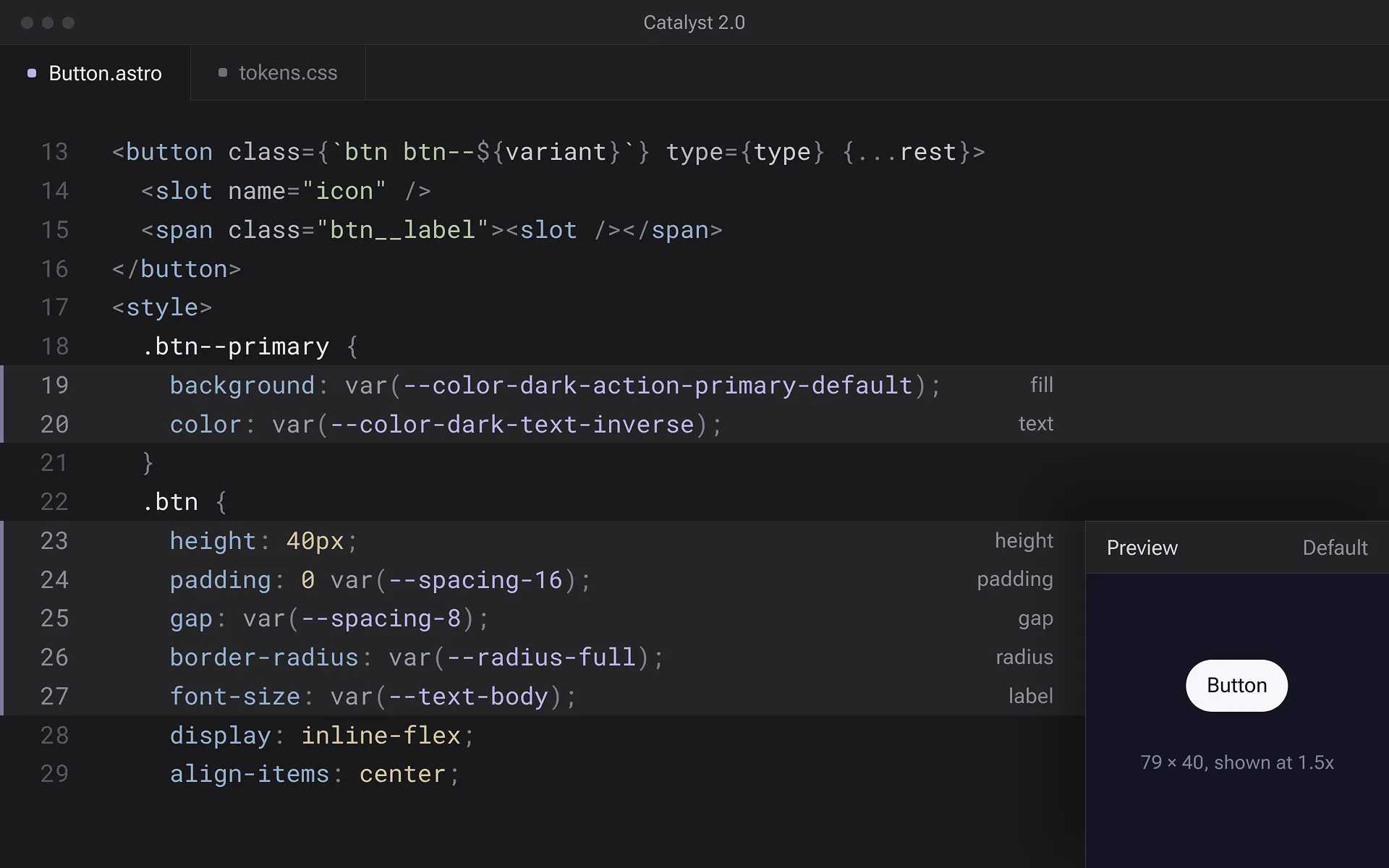This screenshot has height=868, width=1389.
Task: Click the Button preview pill
Action: (1236, 685)
